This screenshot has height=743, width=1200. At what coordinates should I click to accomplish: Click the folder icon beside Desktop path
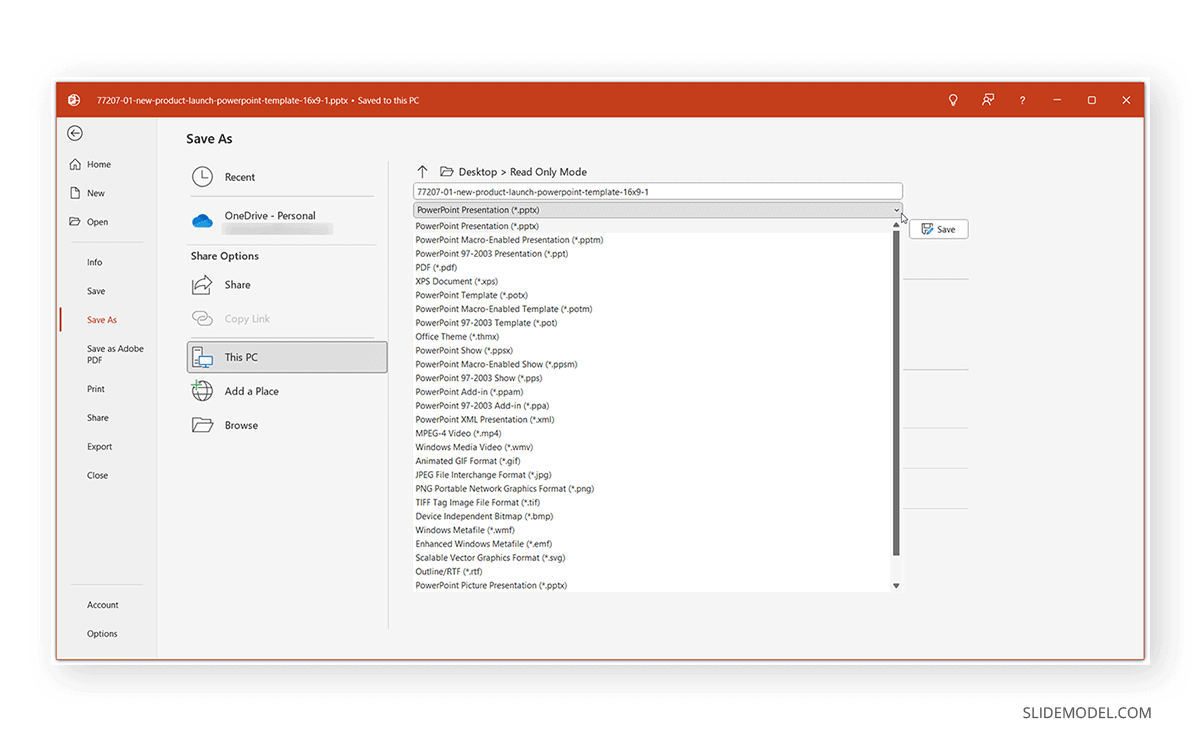click(447, 172)
